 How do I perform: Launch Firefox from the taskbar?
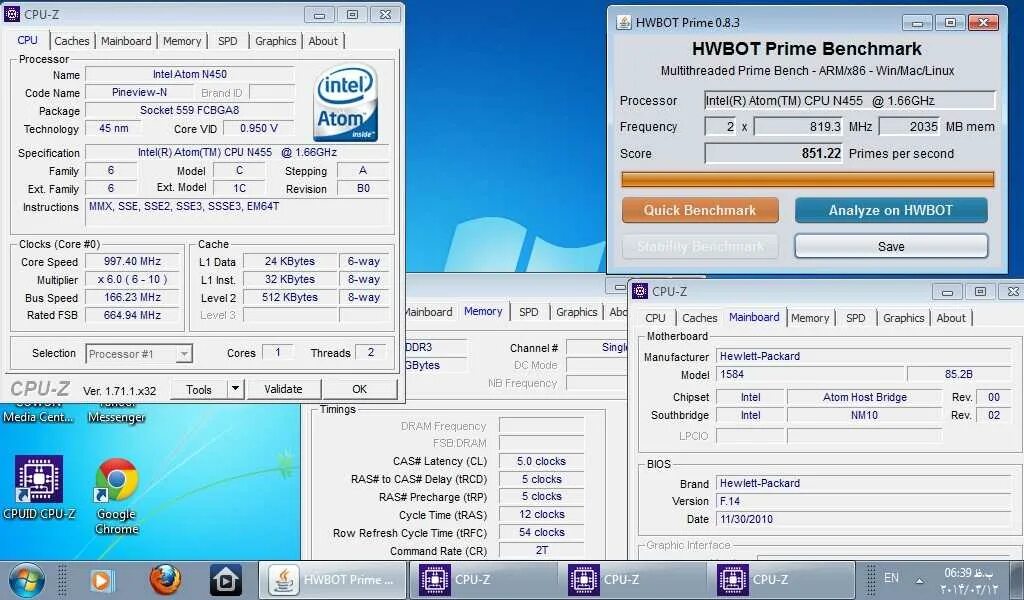click(x=165, y=580)
